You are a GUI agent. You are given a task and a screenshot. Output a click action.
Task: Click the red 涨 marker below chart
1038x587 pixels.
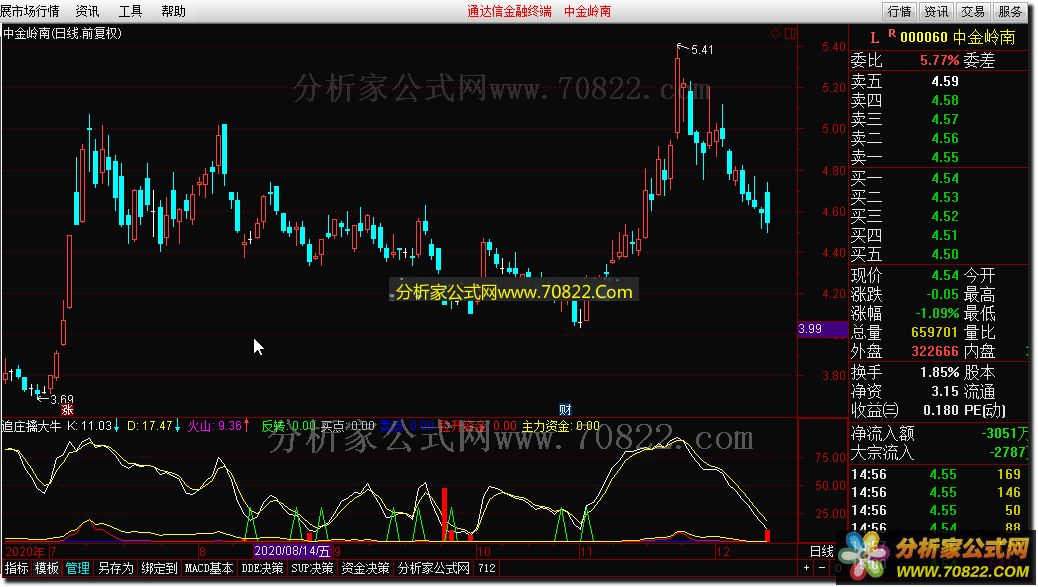(67, 410)
